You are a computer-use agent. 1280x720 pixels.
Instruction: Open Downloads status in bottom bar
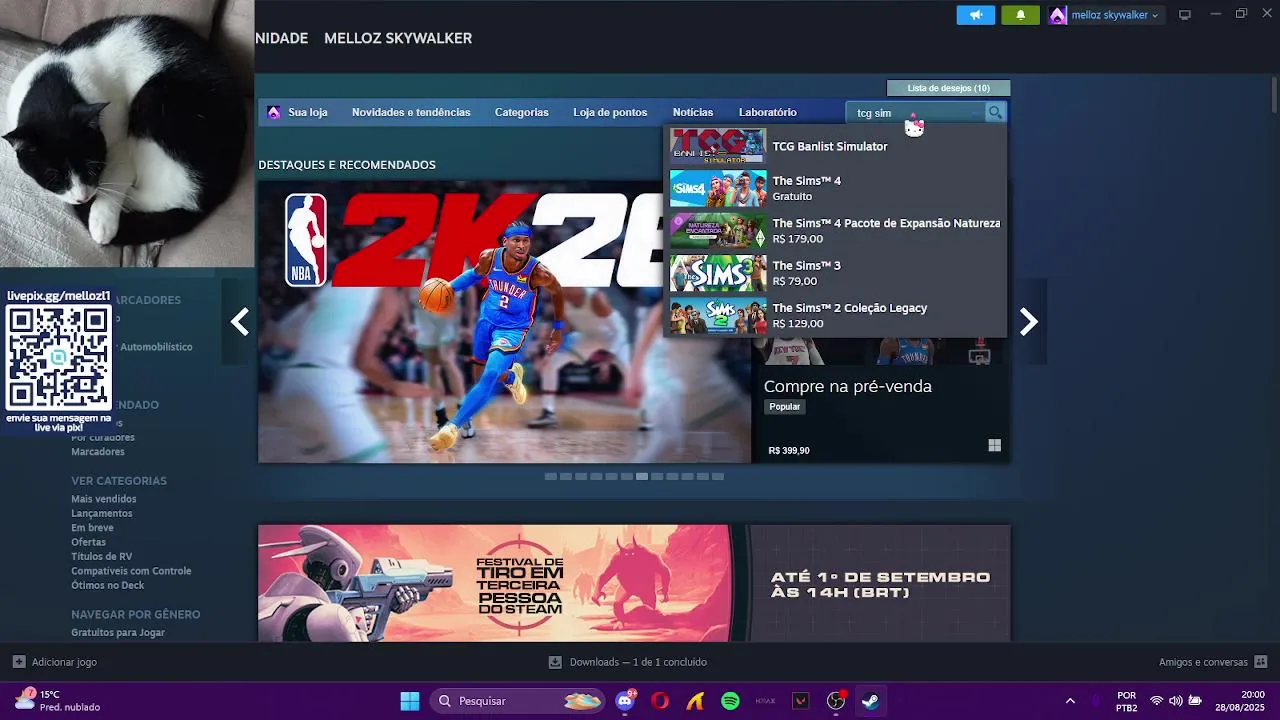point(628,662)
